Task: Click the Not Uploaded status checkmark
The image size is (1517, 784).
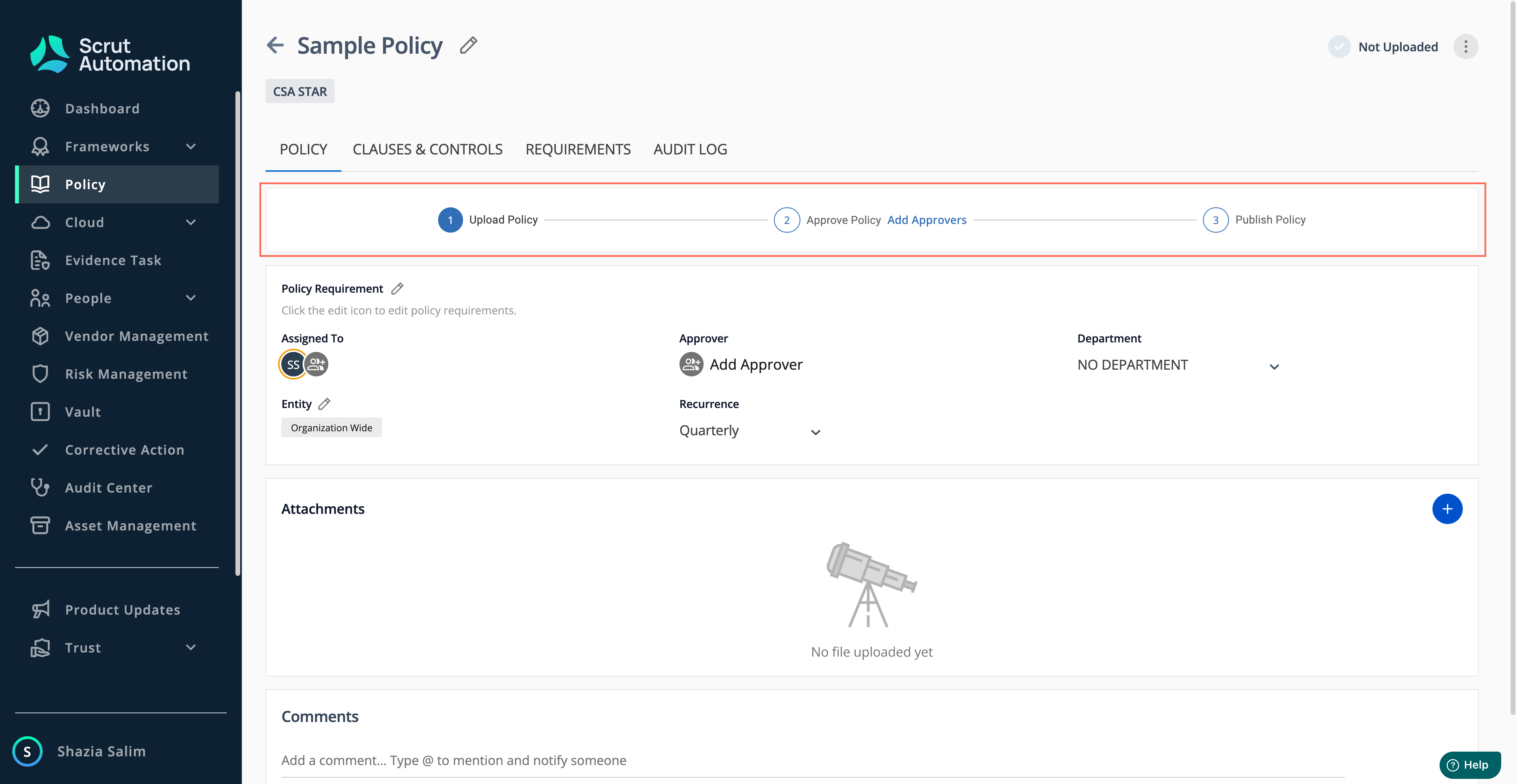Action: [x=1338, y=47]
